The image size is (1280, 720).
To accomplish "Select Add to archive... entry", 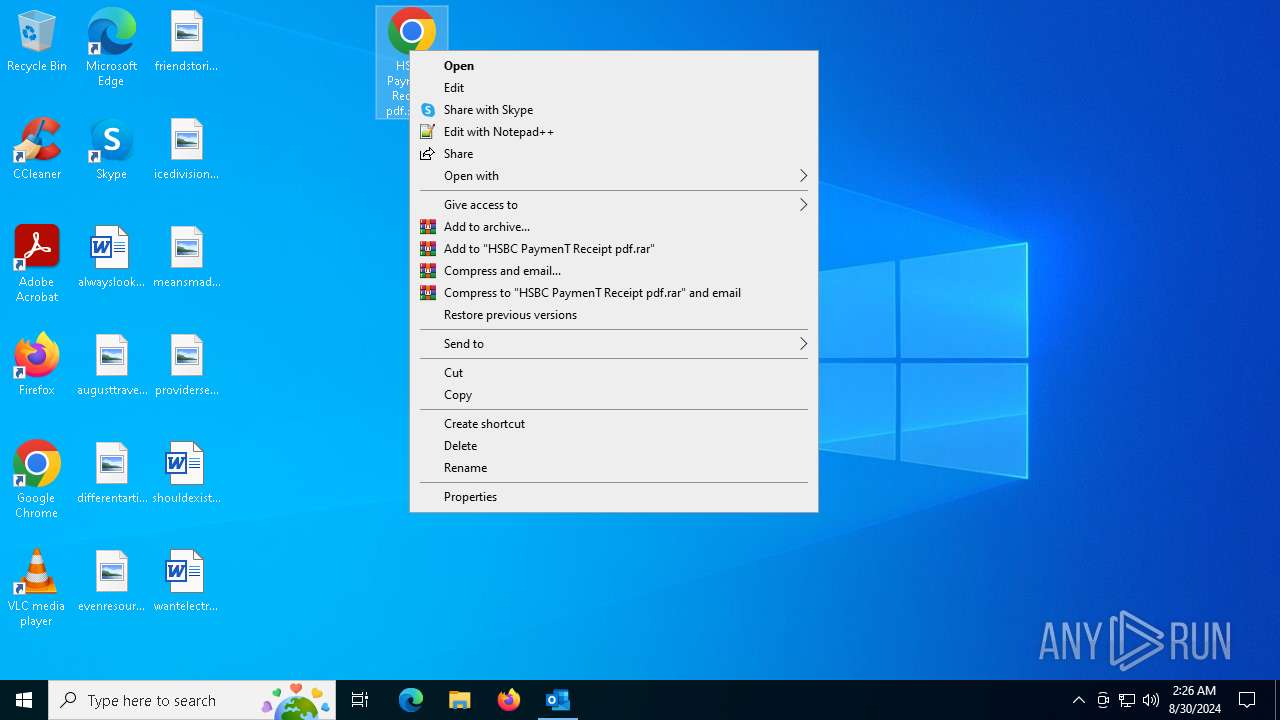I will point(614,227).
